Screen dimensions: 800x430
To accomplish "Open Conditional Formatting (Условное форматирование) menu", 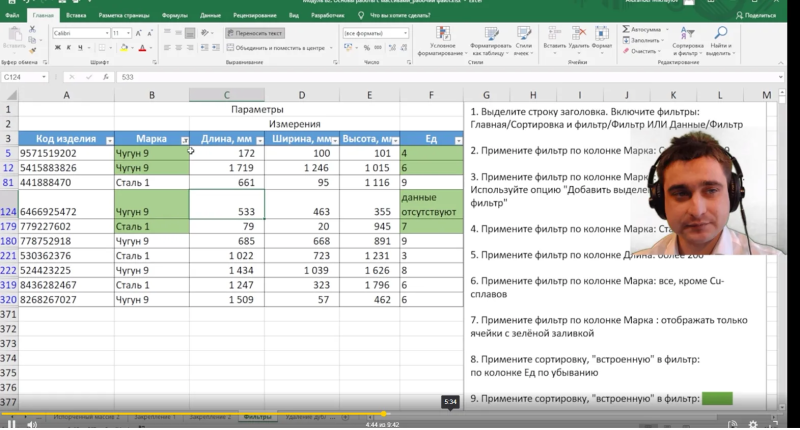I will [x=442, y=41].
